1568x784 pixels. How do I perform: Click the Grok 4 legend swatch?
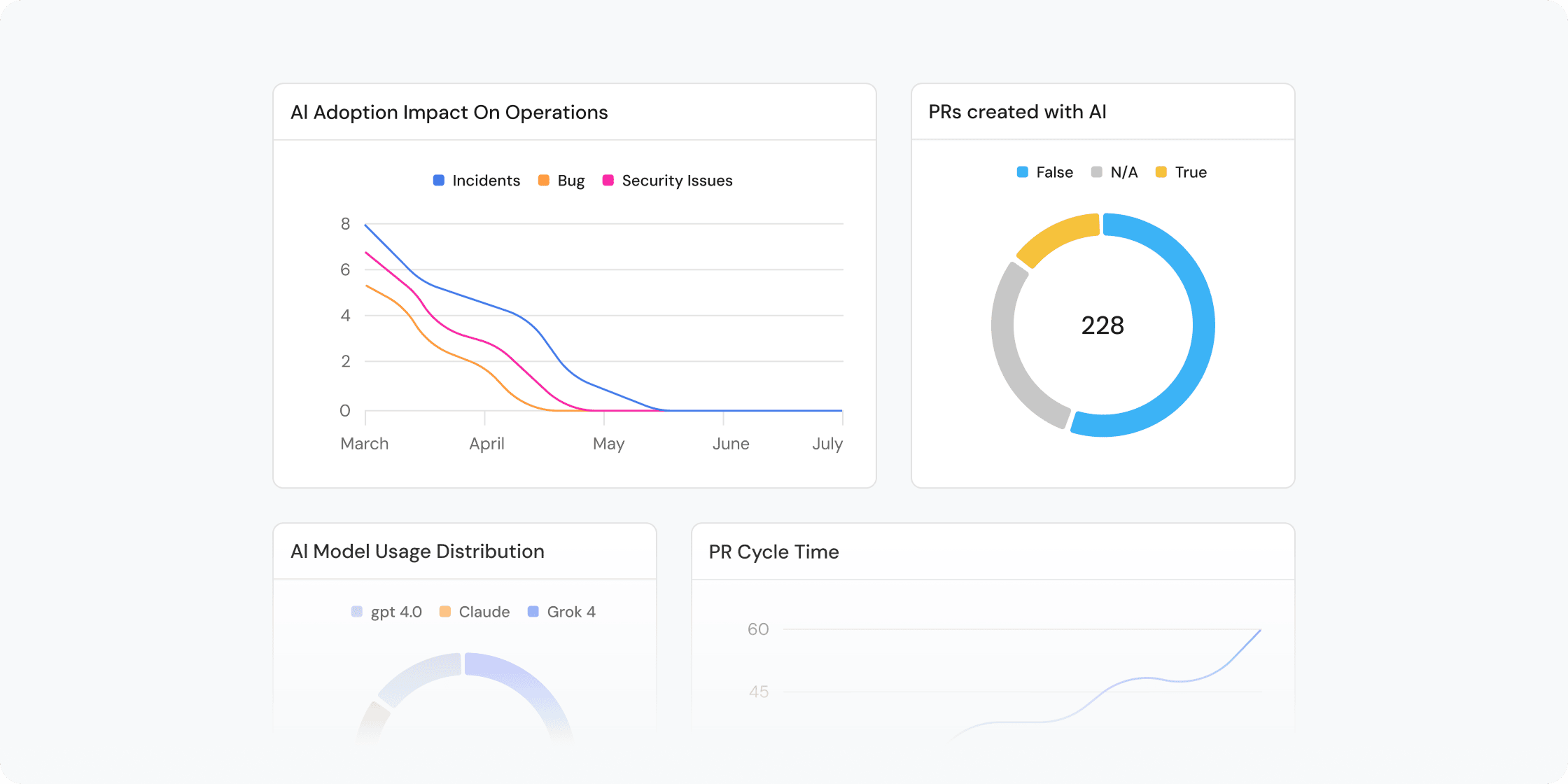pyautogui.click(x=533, y=612)
